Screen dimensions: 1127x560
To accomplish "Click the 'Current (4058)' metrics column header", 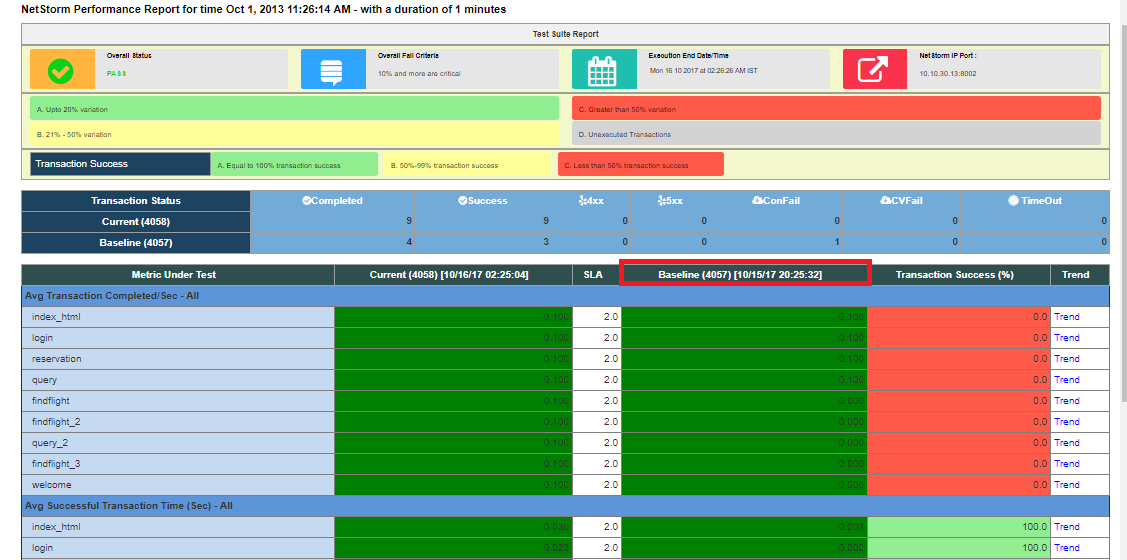I will click(x=454, y=275).
